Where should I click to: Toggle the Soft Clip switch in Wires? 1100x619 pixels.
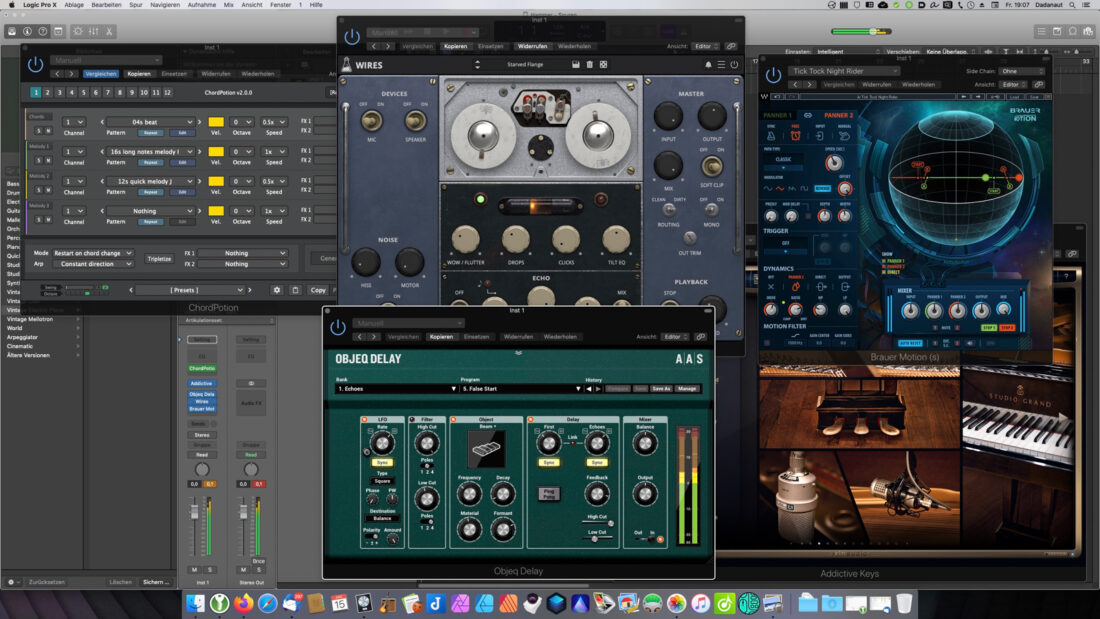coord(712,166)
